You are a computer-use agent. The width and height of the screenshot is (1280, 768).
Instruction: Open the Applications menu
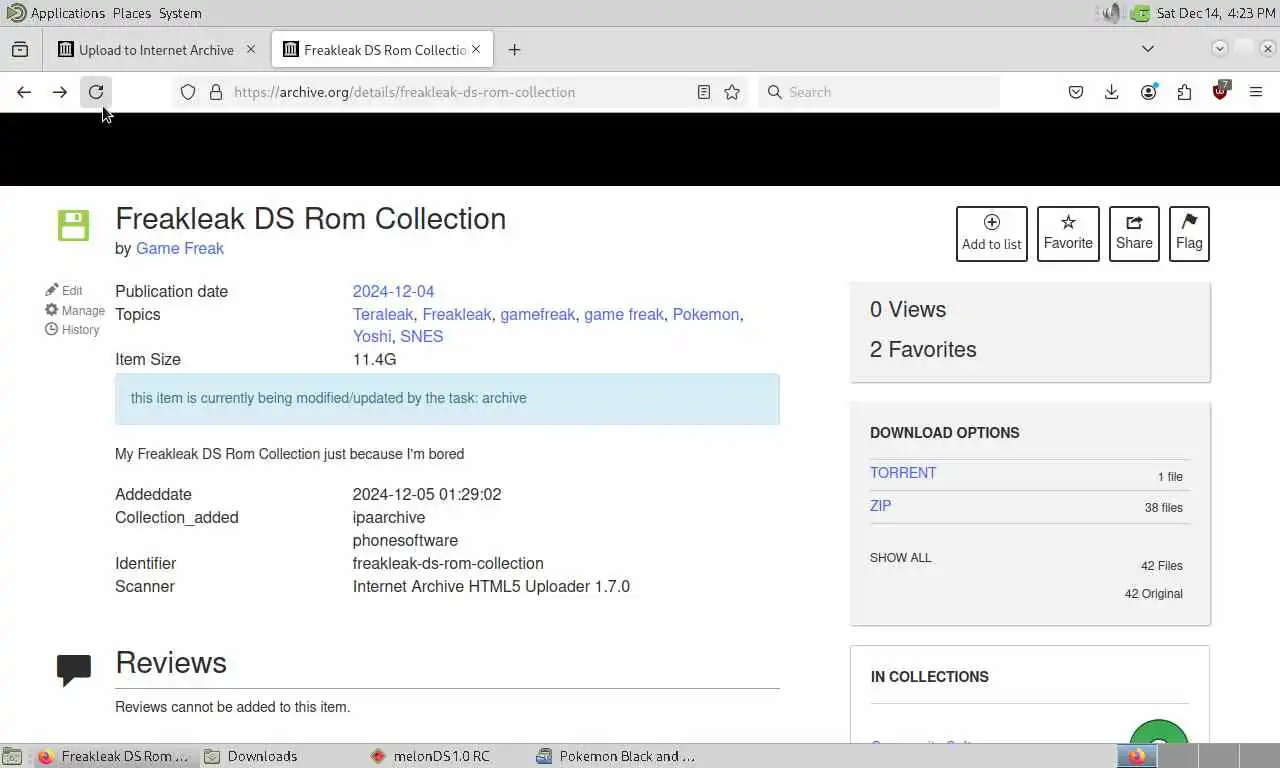click(67, 13)
